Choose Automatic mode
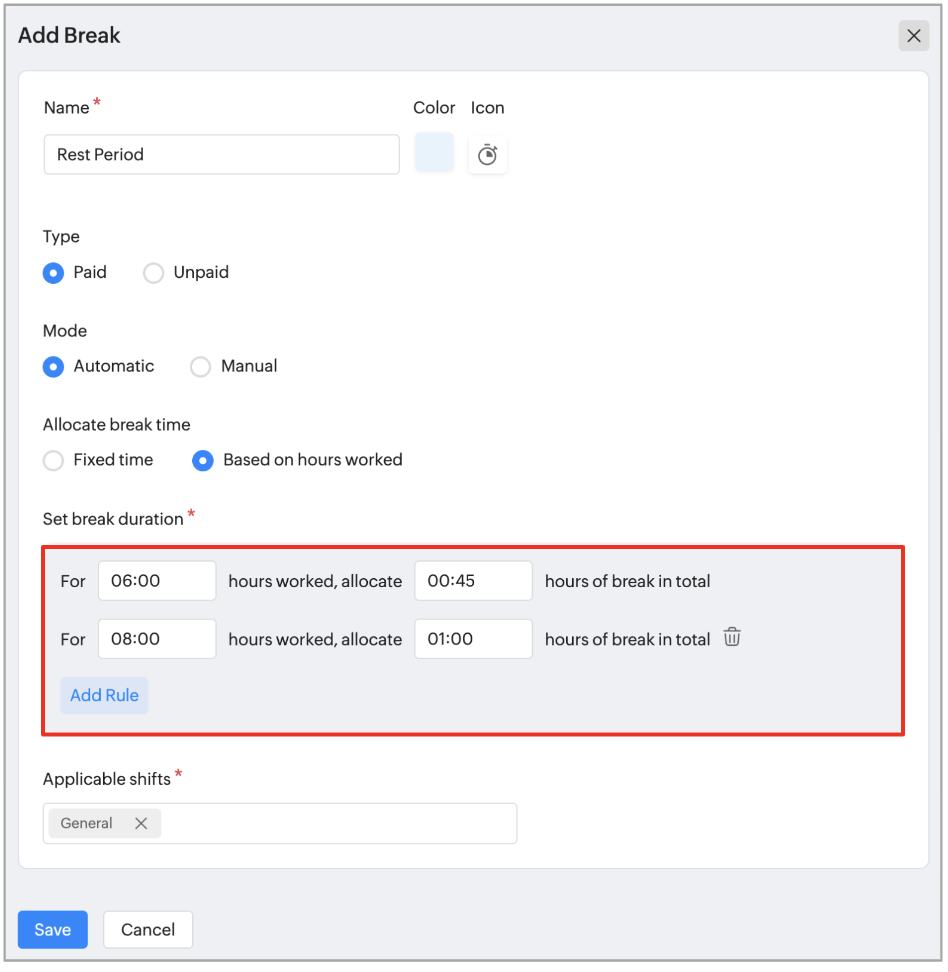The height and width of the screenshot is (972, 948). click(53, 366)
